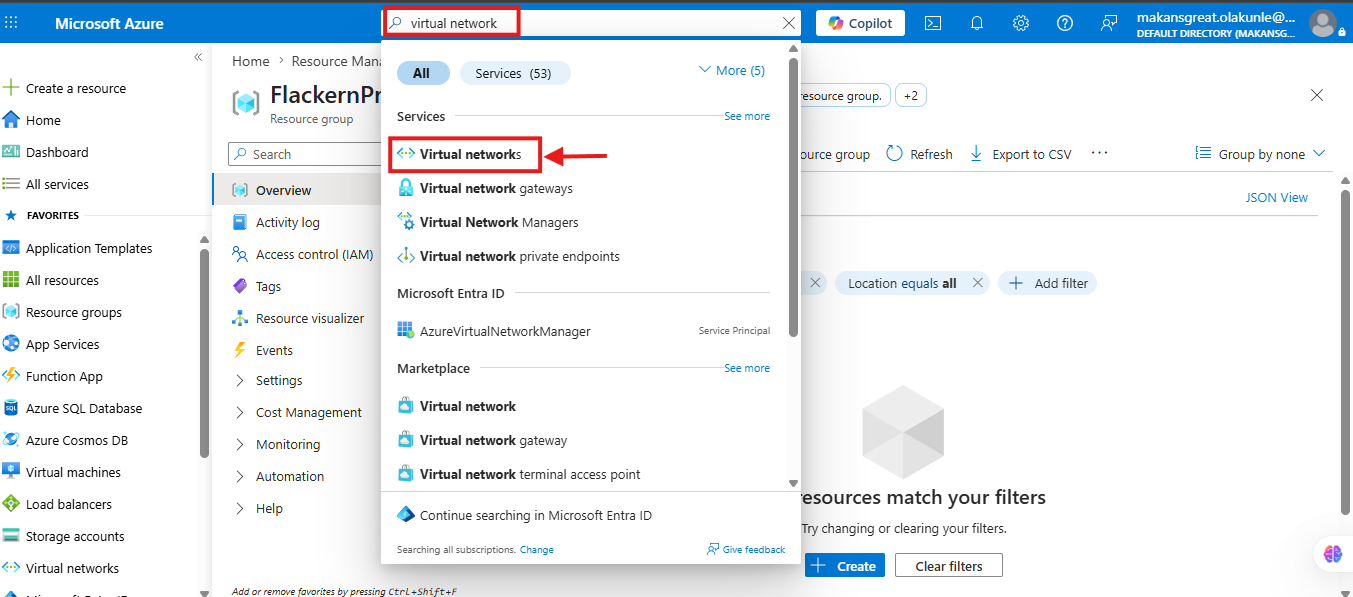Open App Services favorite
The image size is (1353, 597).
[x=51, y=344]
